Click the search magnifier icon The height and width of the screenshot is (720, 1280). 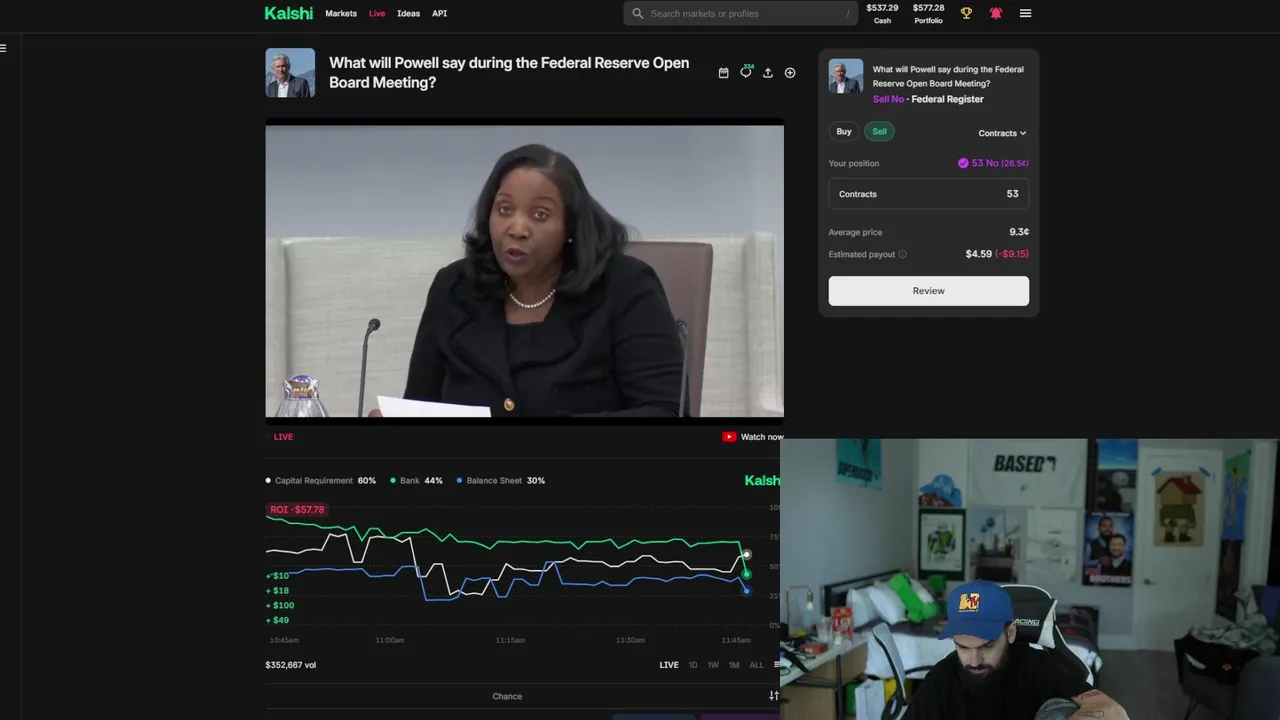[637, 14]
